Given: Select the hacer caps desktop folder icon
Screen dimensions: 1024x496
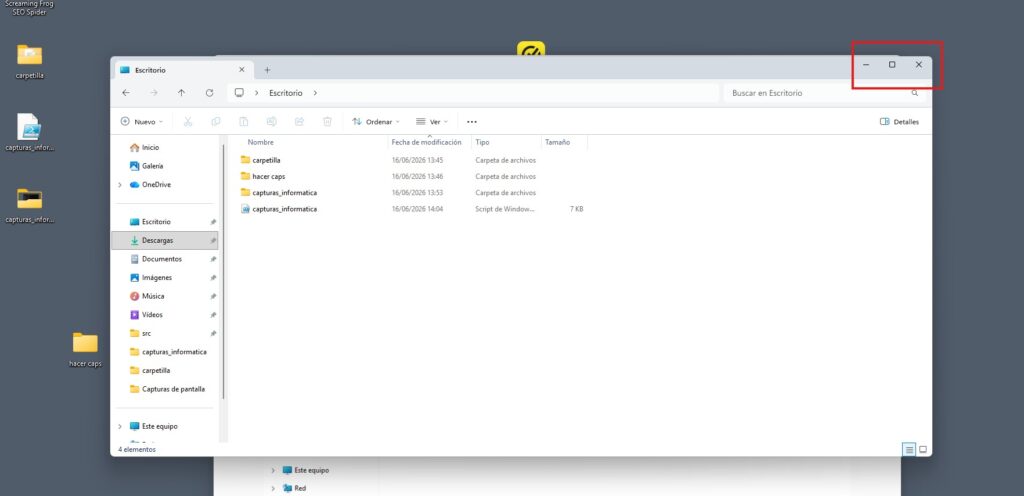Looking at the screenshot, I should pyautogui.click(x=85, y=349).
